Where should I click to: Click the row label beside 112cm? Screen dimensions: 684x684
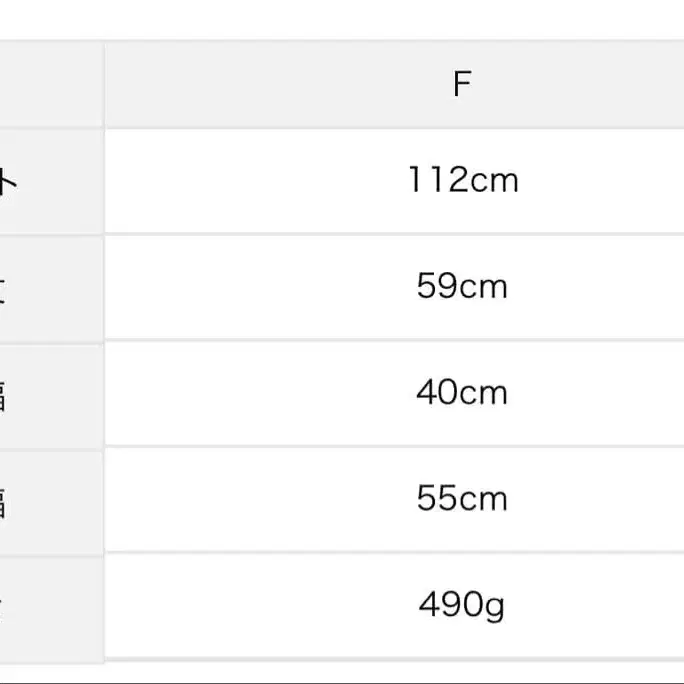coord(8,181)
